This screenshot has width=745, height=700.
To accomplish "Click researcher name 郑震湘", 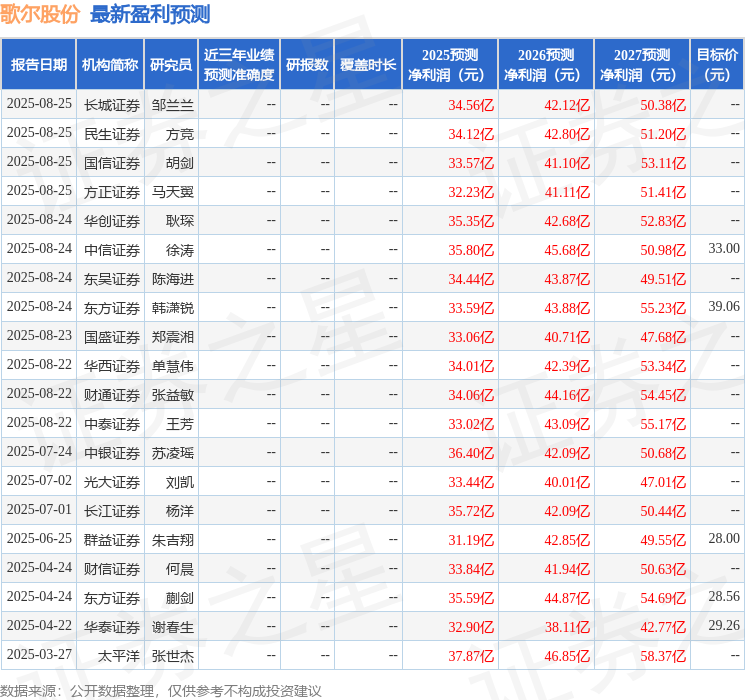I will coord(173,337).
